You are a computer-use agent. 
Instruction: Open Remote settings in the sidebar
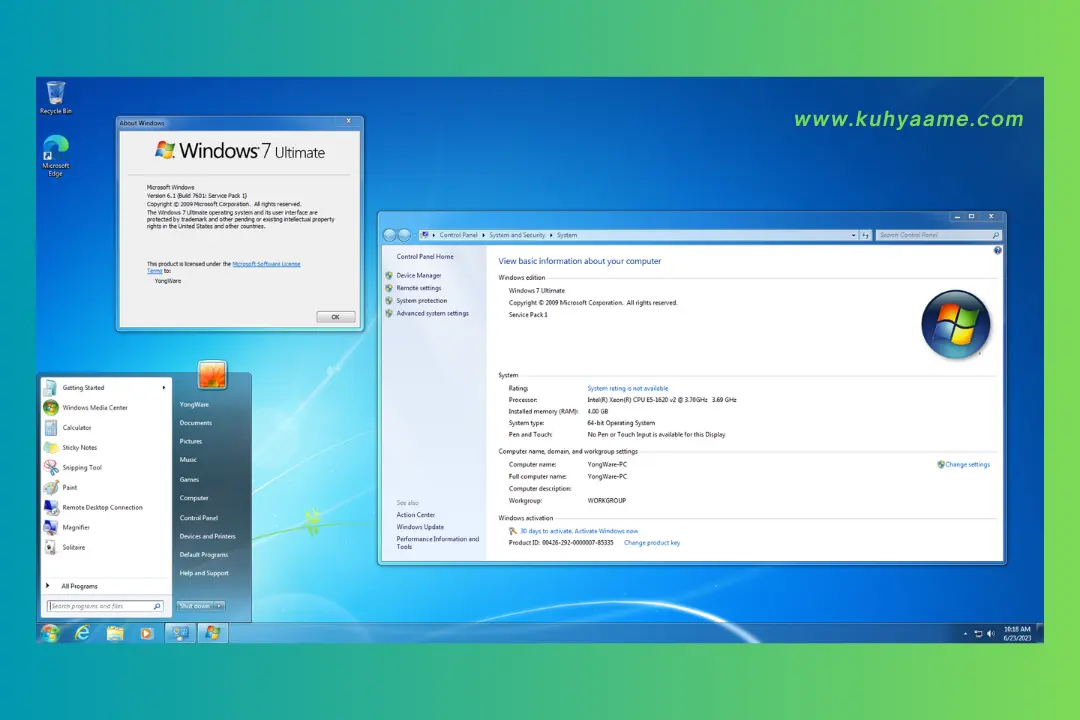click(x=419, y=288)
